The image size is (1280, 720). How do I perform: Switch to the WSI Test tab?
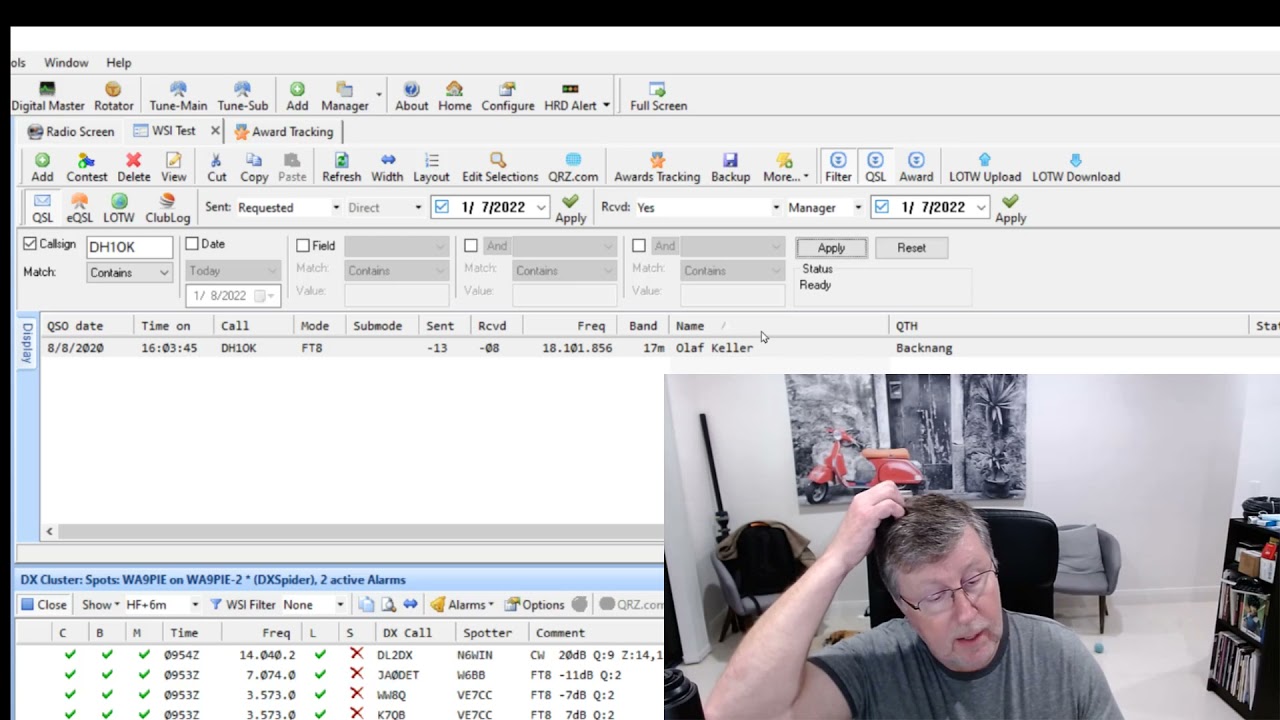tap(164, 131)
